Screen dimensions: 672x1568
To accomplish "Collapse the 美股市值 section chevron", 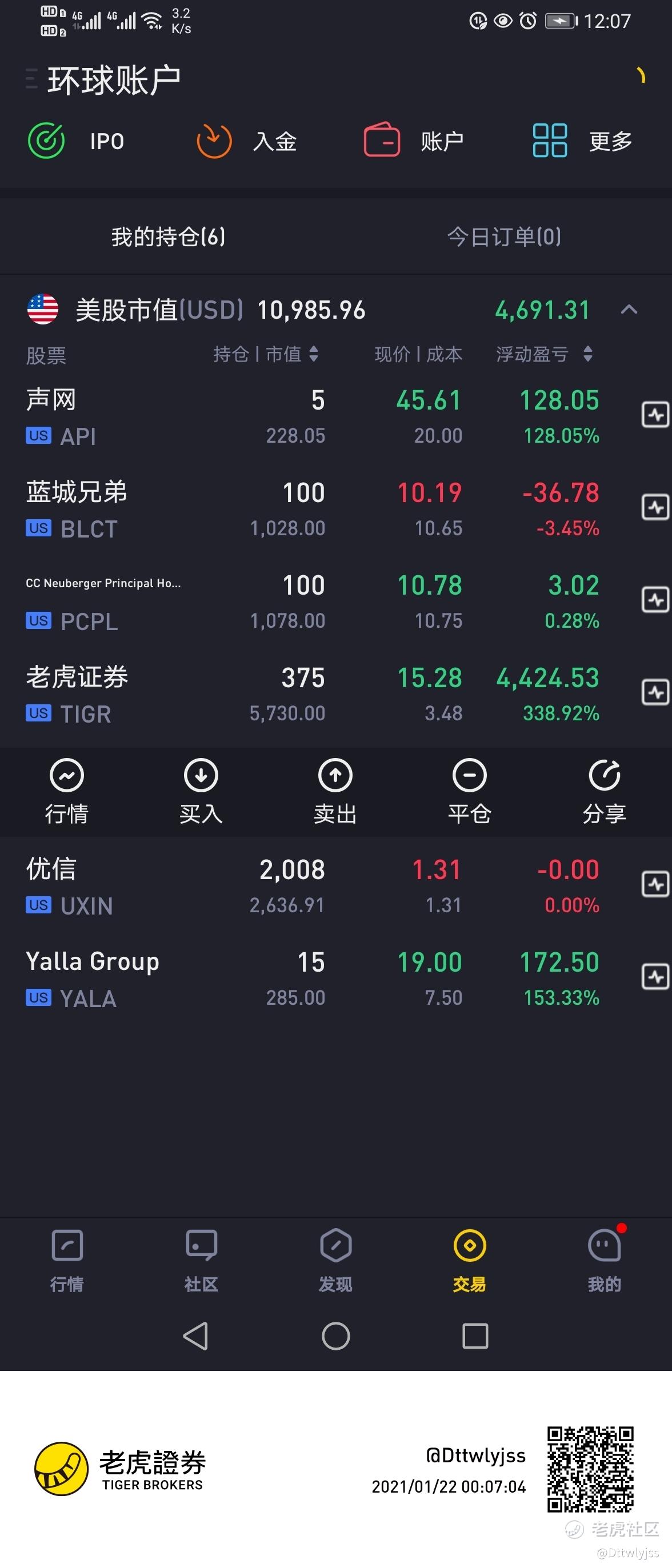I will pos(629,310).
